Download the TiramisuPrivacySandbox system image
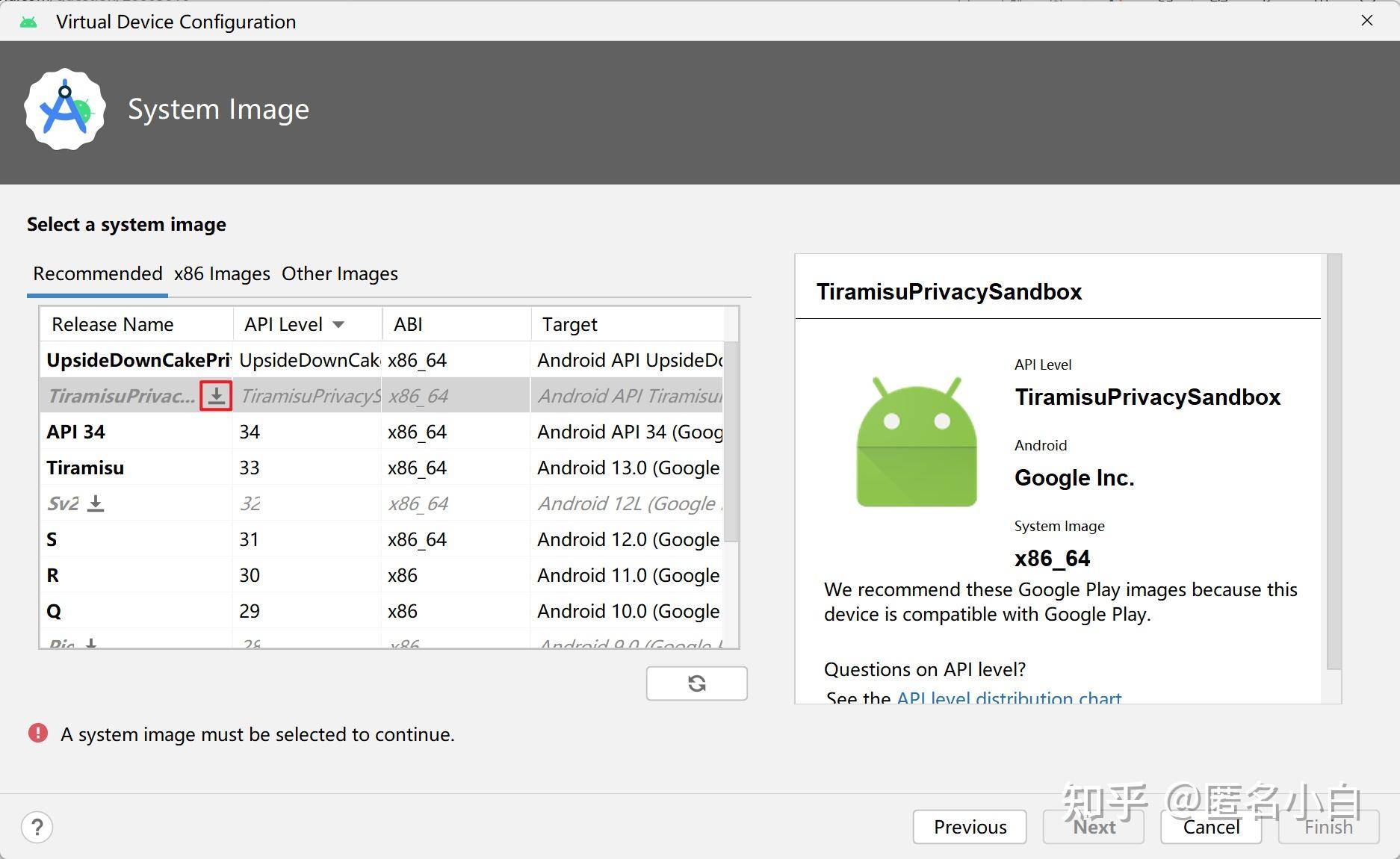 tap(216, 396)
